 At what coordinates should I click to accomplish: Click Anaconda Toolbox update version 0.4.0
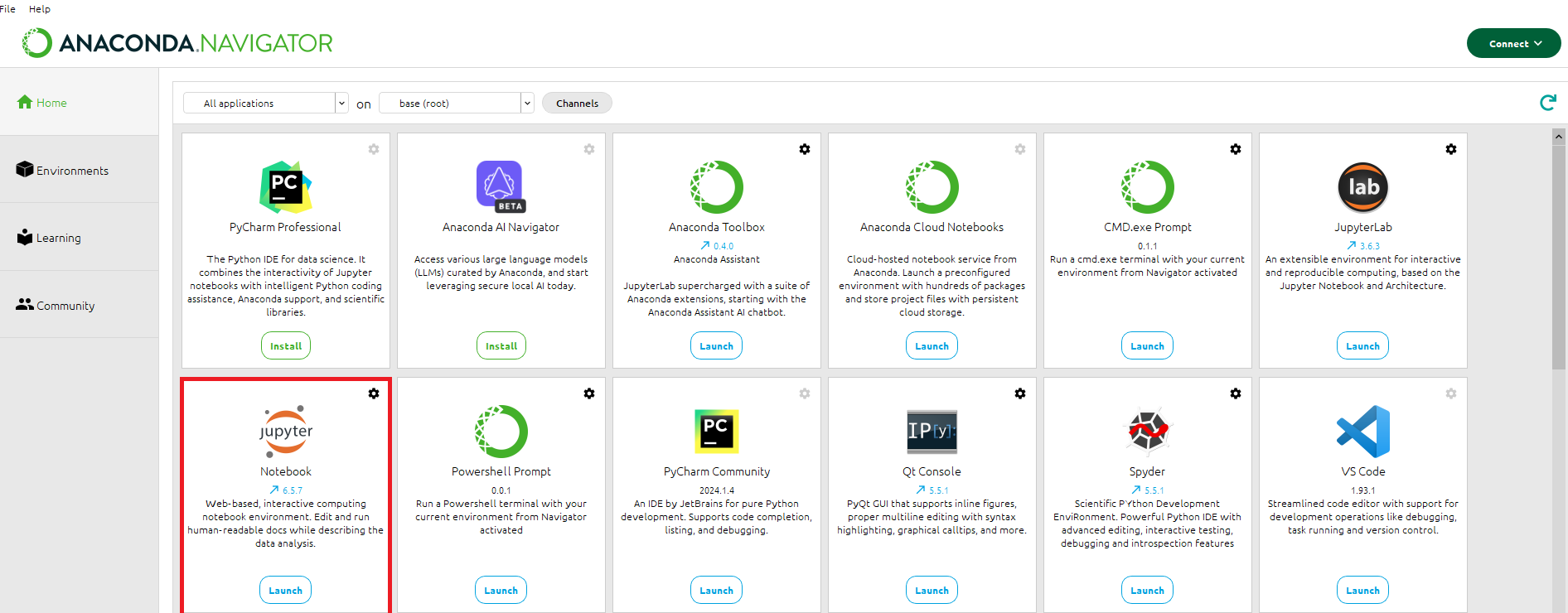point(717,246)
